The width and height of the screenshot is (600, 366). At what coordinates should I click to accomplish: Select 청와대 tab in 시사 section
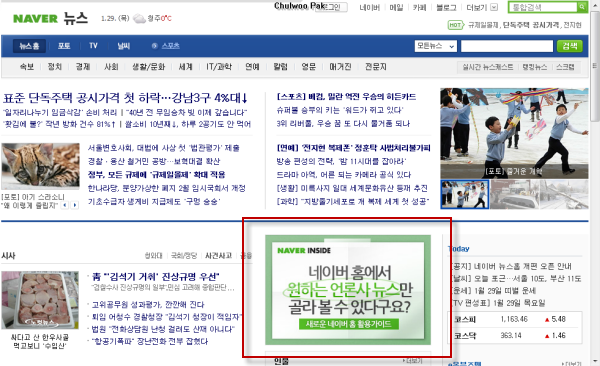coord(153,256)
